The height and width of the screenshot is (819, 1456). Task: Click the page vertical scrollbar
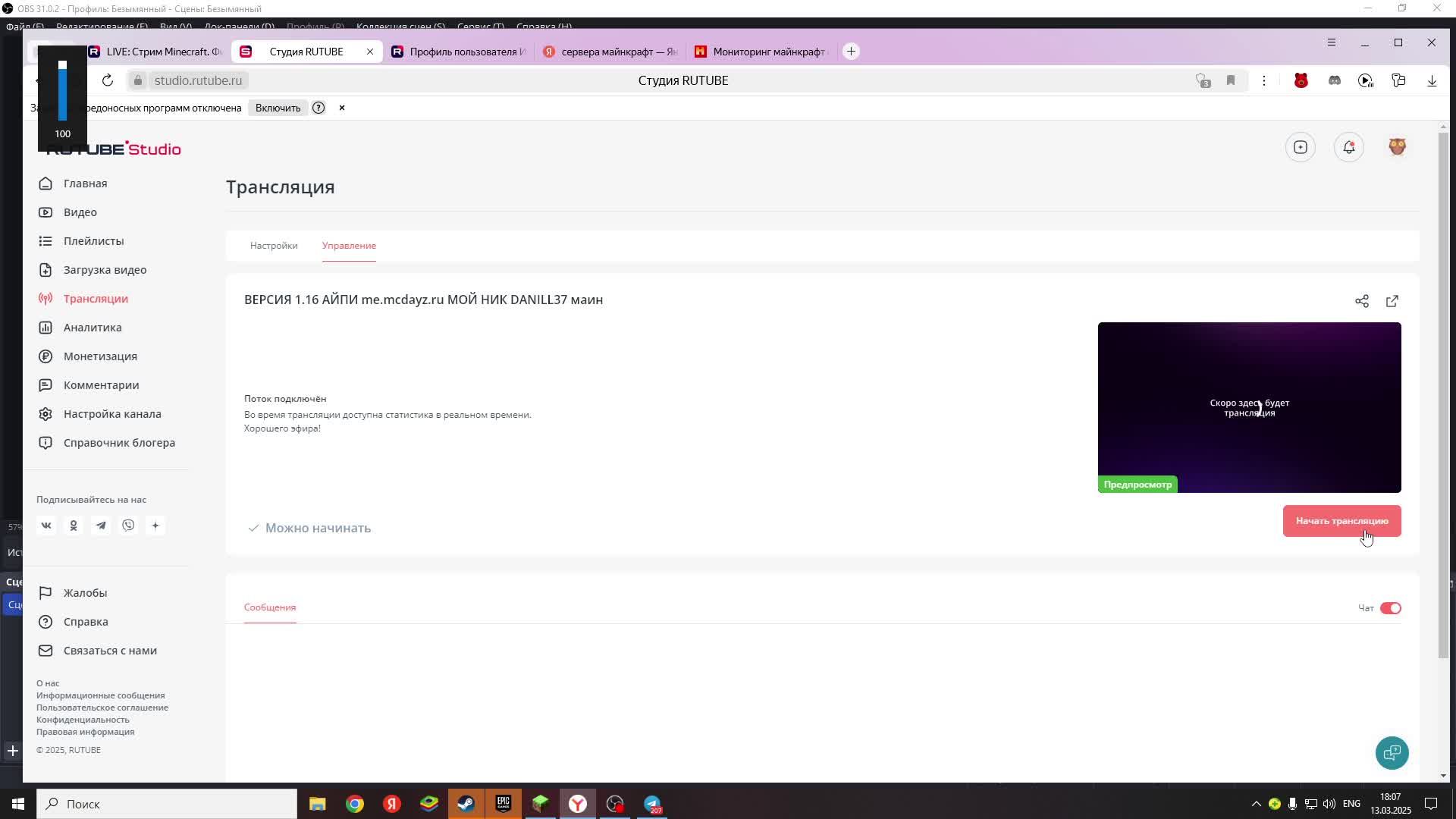click(1443, 394)
